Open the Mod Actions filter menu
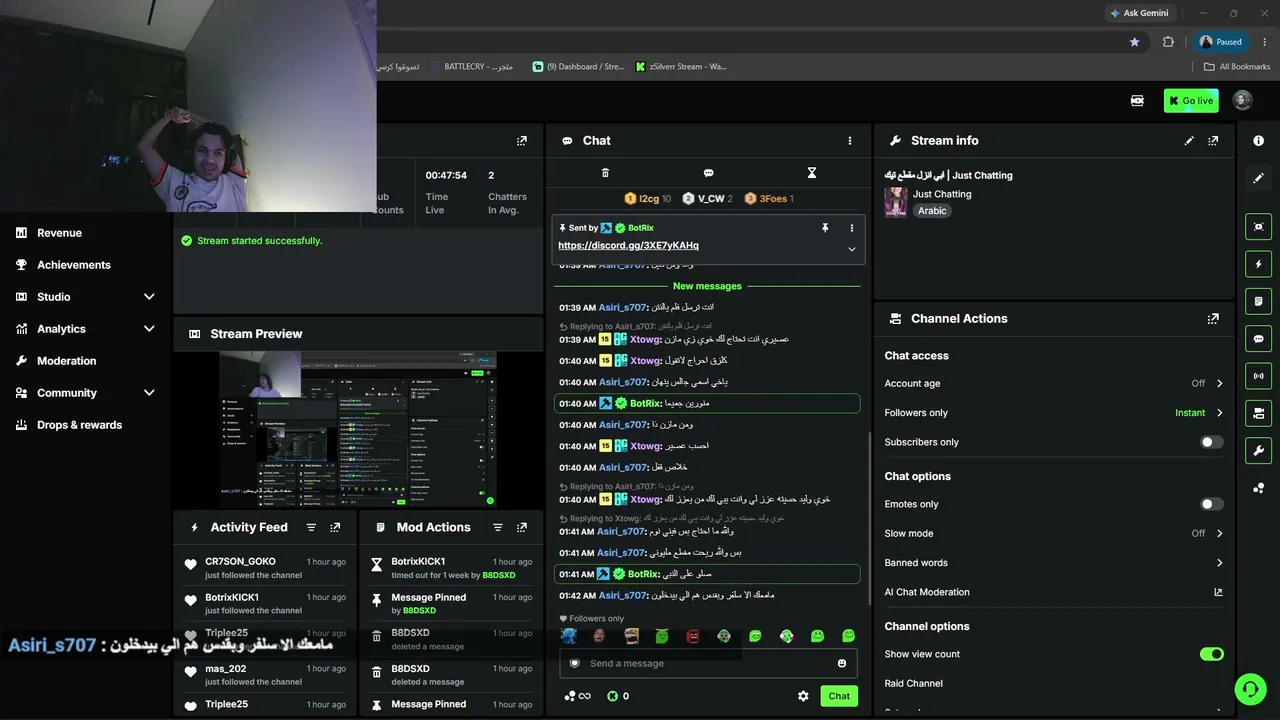Image resolution: width=1280 pixels, height=720 pixels. [x=497, y=527]
